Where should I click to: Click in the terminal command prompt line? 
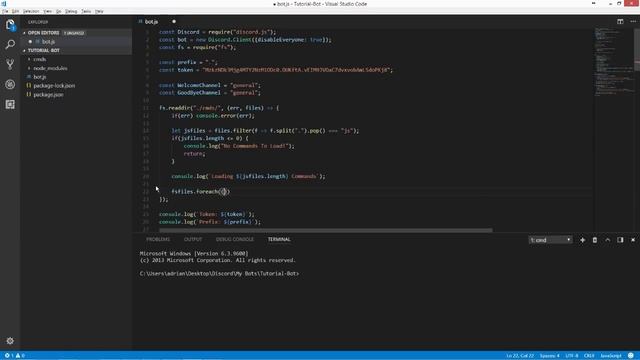tap(219, 273)
